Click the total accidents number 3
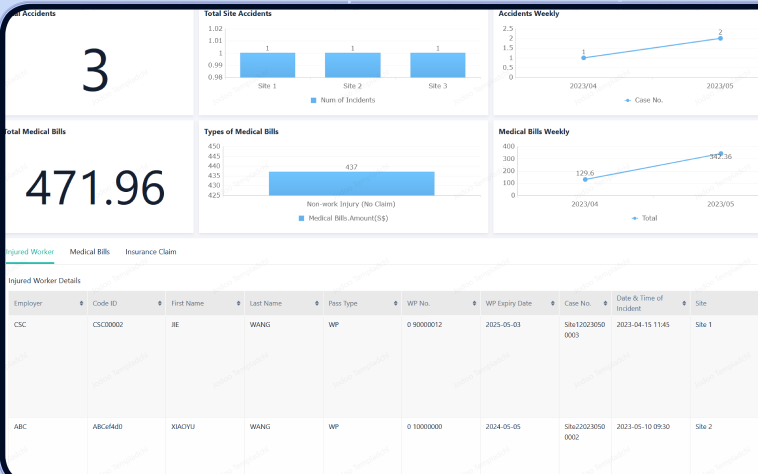758x474 pixels. tap(95, 70)
